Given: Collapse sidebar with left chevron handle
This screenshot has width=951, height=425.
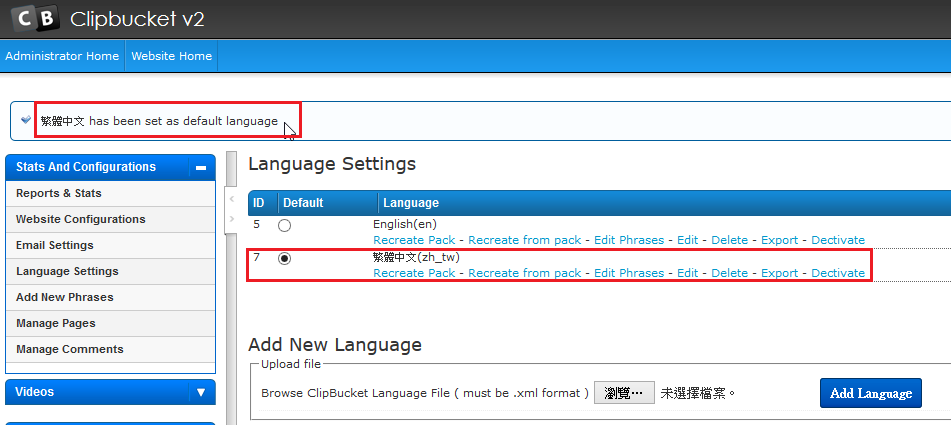Looking at the screenshot, I should tap(232, 199).
